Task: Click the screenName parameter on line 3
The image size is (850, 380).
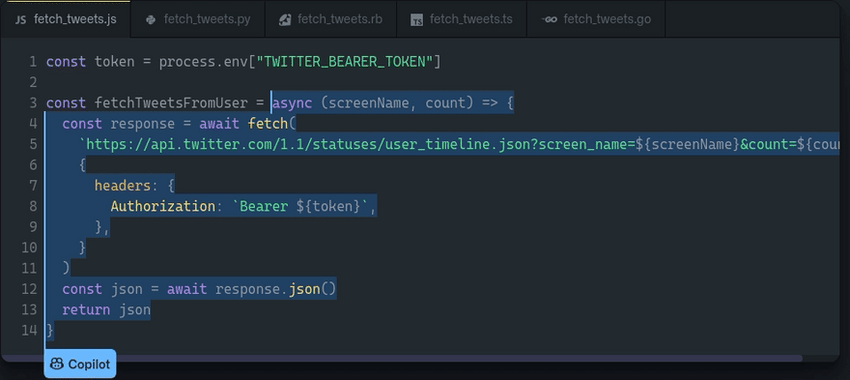Action: coord(369,103)
